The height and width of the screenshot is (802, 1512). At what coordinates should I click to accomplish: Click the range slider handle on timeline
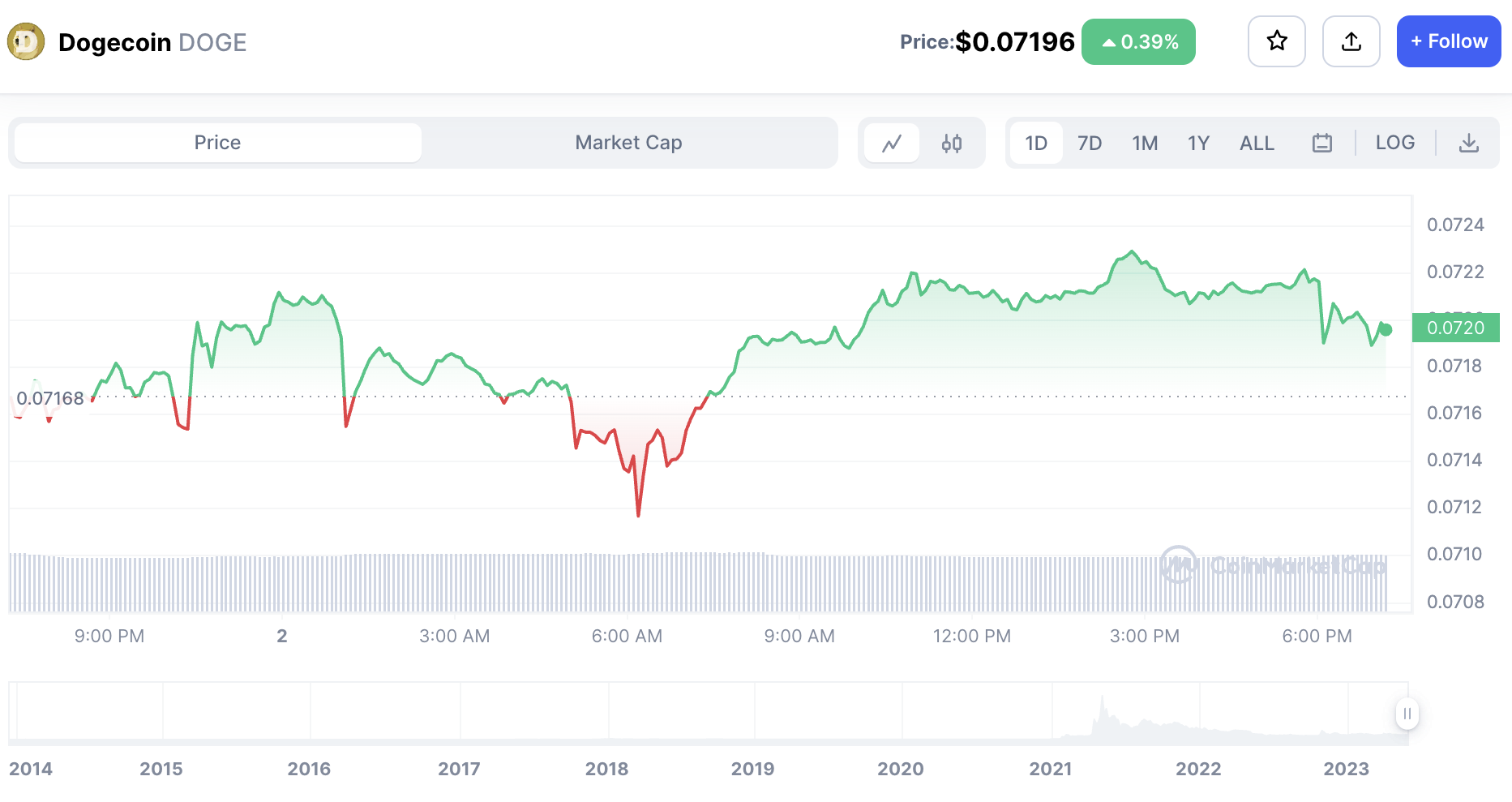[1407, 714]
